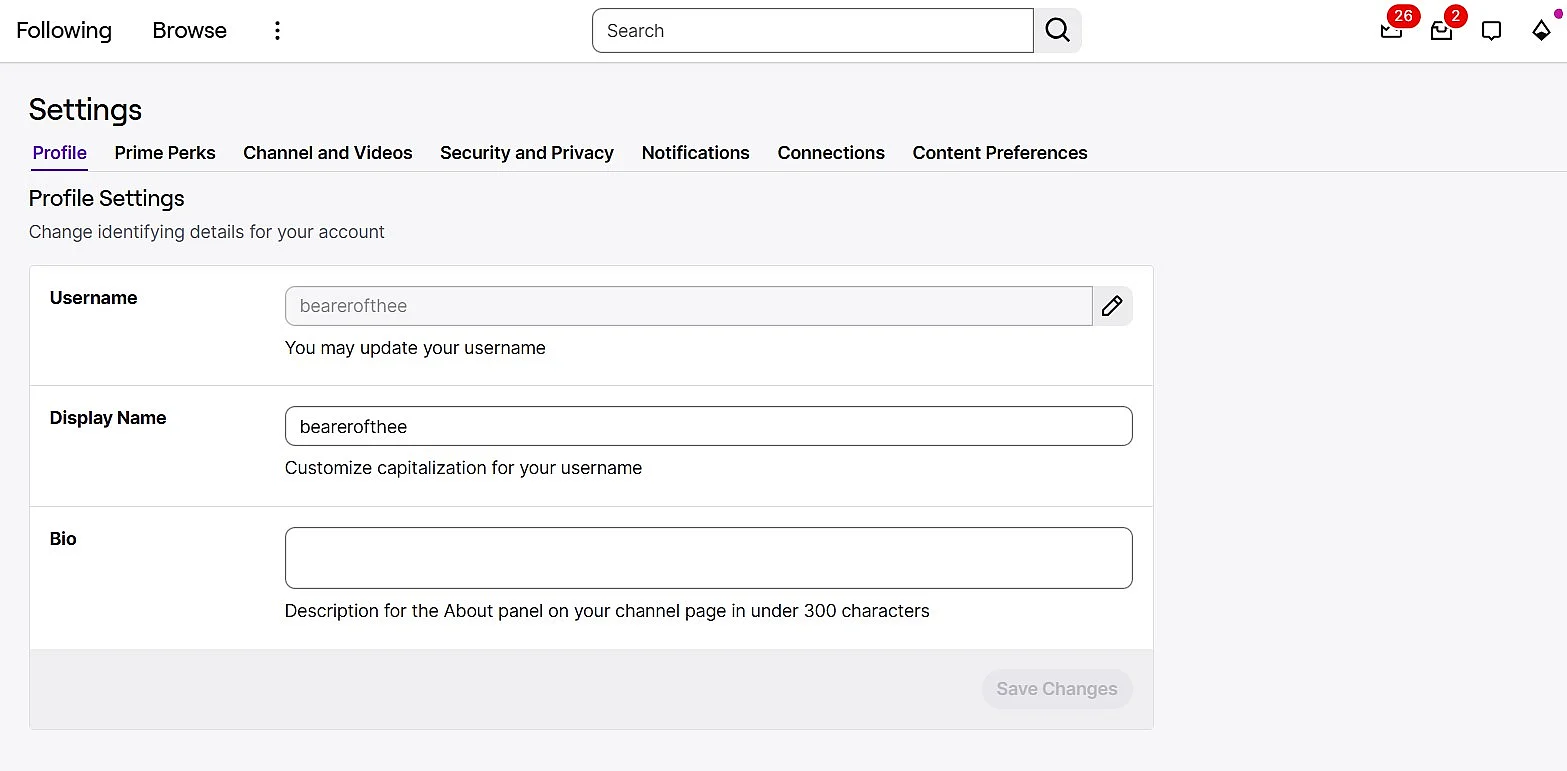
Task: Focus the Search input field
Action: pyautogui.click(x=812, y=31)
